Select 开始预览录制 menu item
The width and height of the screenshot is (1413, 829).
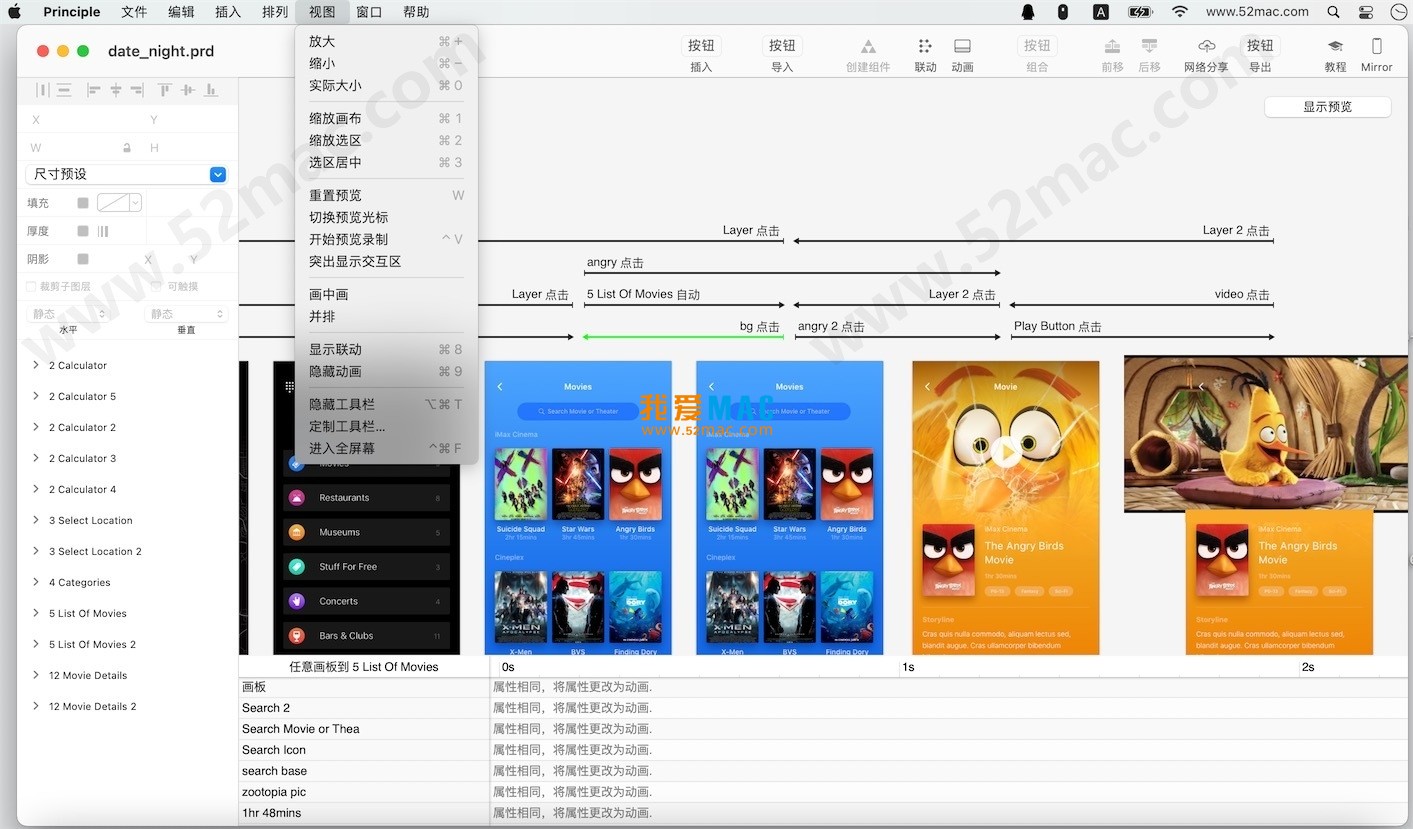point(386,239)
